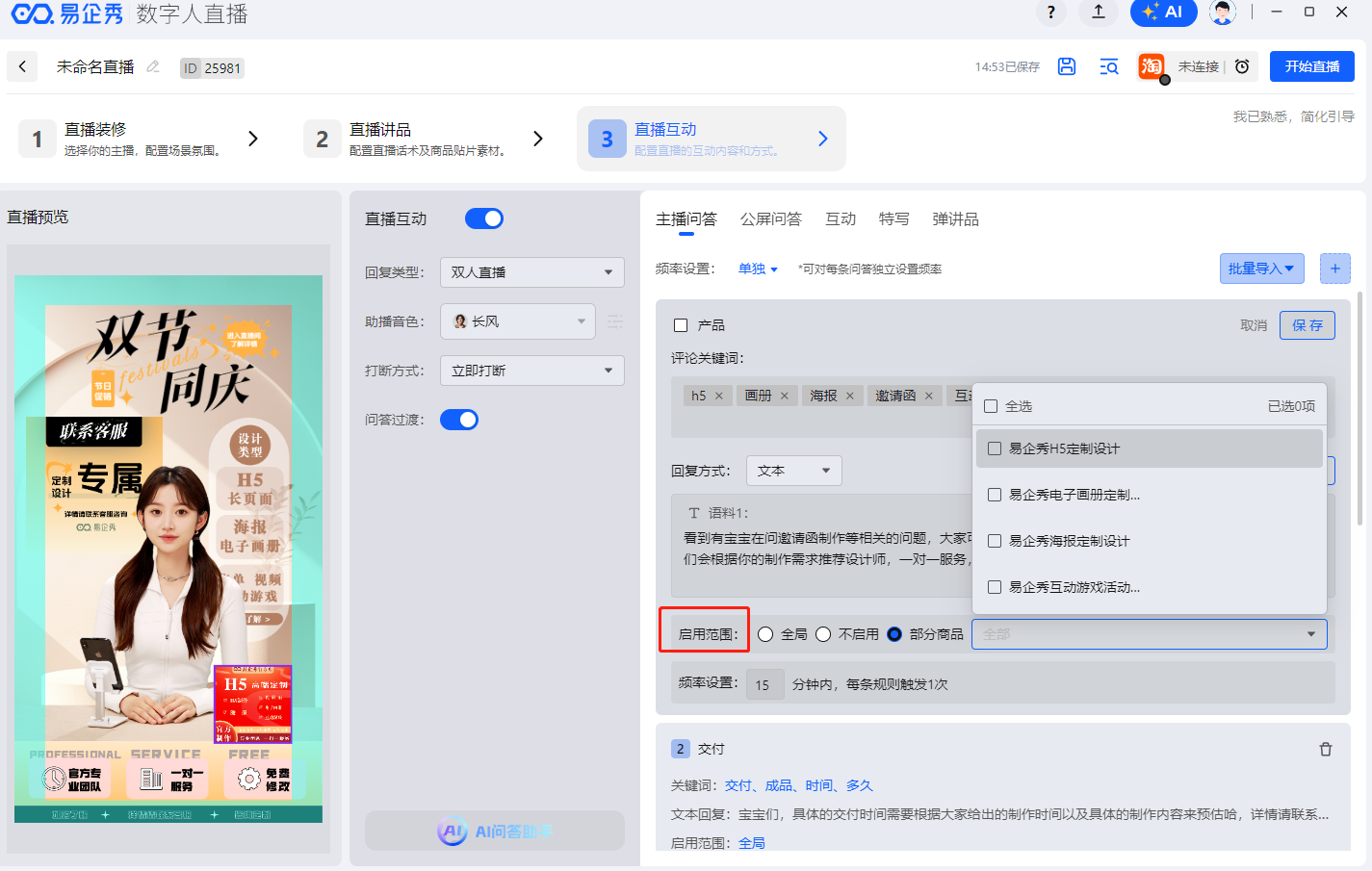Open the list search icon in toolbar

pos(1109,66)
